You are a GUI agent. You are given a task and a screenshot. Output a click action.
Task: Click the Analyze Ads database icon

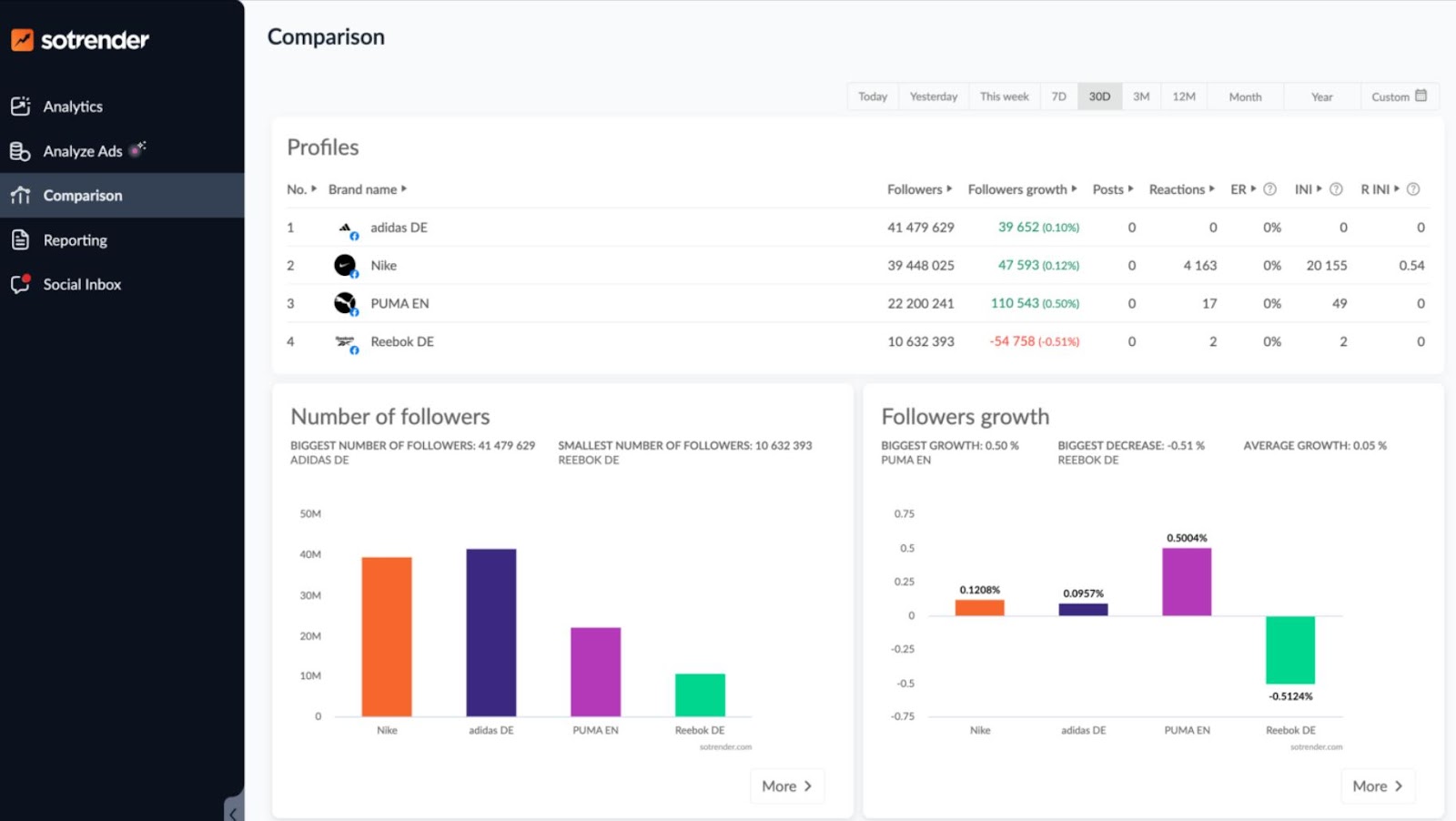20,151
